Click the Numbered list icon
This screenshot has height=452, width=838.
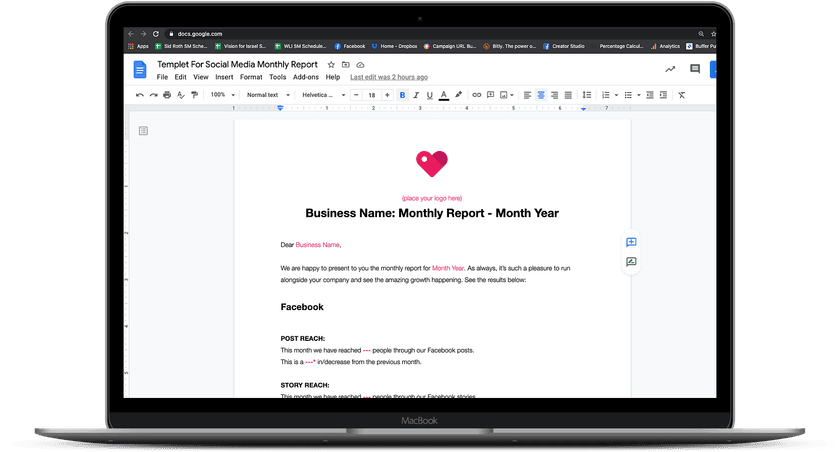click(x=606, y=95)
